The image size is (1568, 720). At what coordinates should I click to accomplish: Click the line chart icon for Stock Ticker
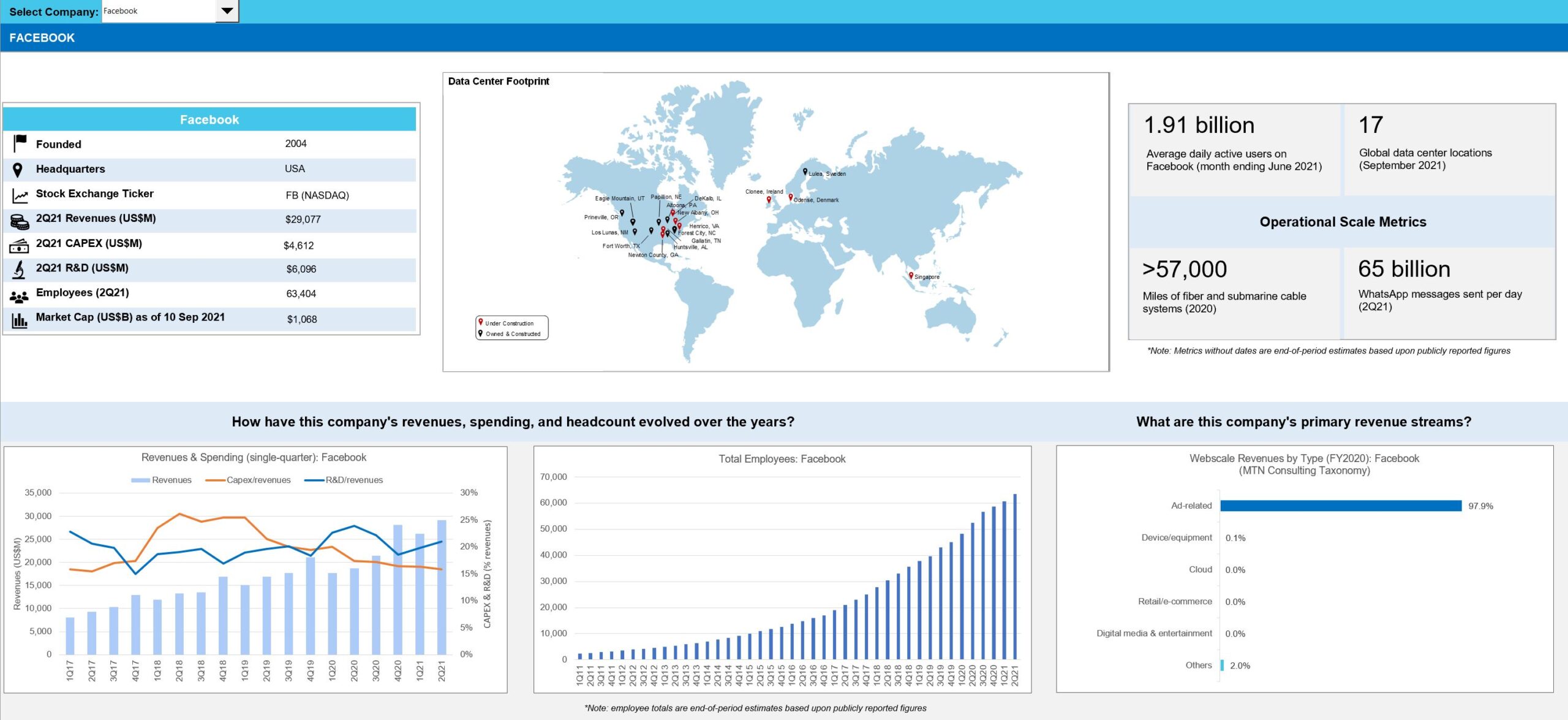(20, 195)
